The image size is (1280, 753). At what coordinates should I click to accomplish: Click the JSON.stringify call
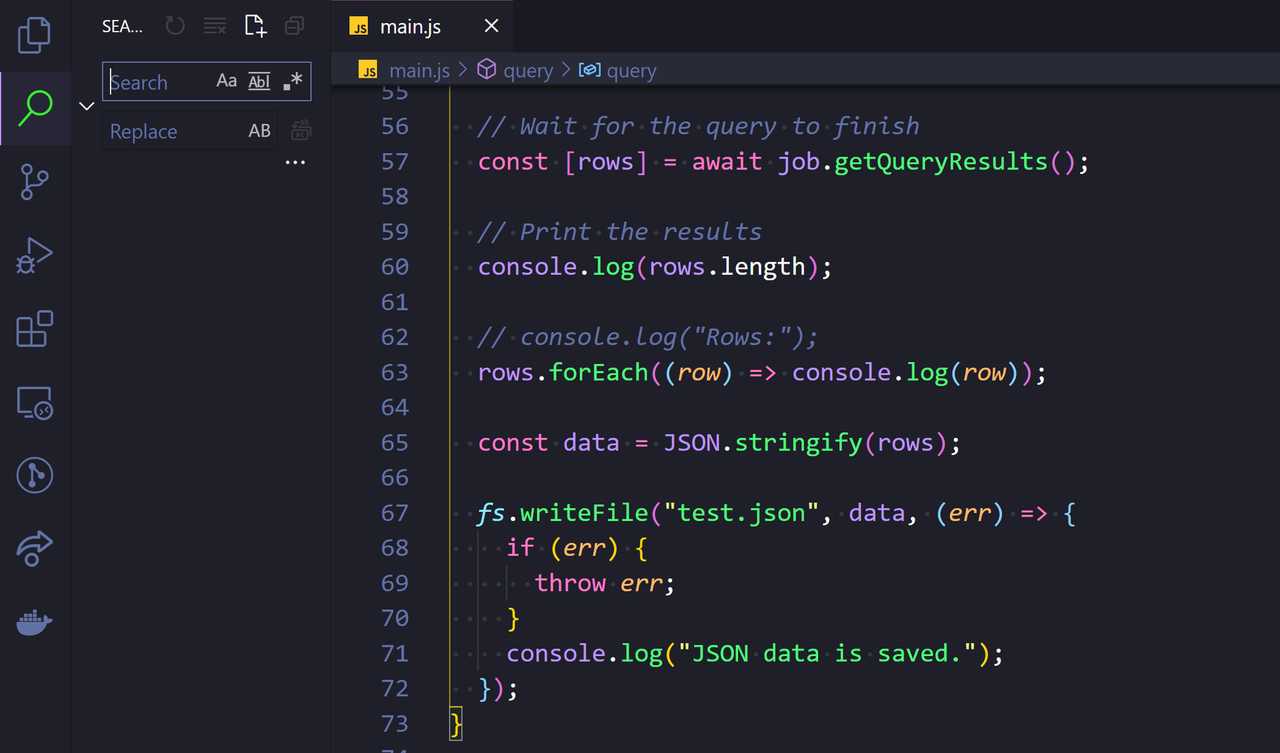click(x=763, y=442)
